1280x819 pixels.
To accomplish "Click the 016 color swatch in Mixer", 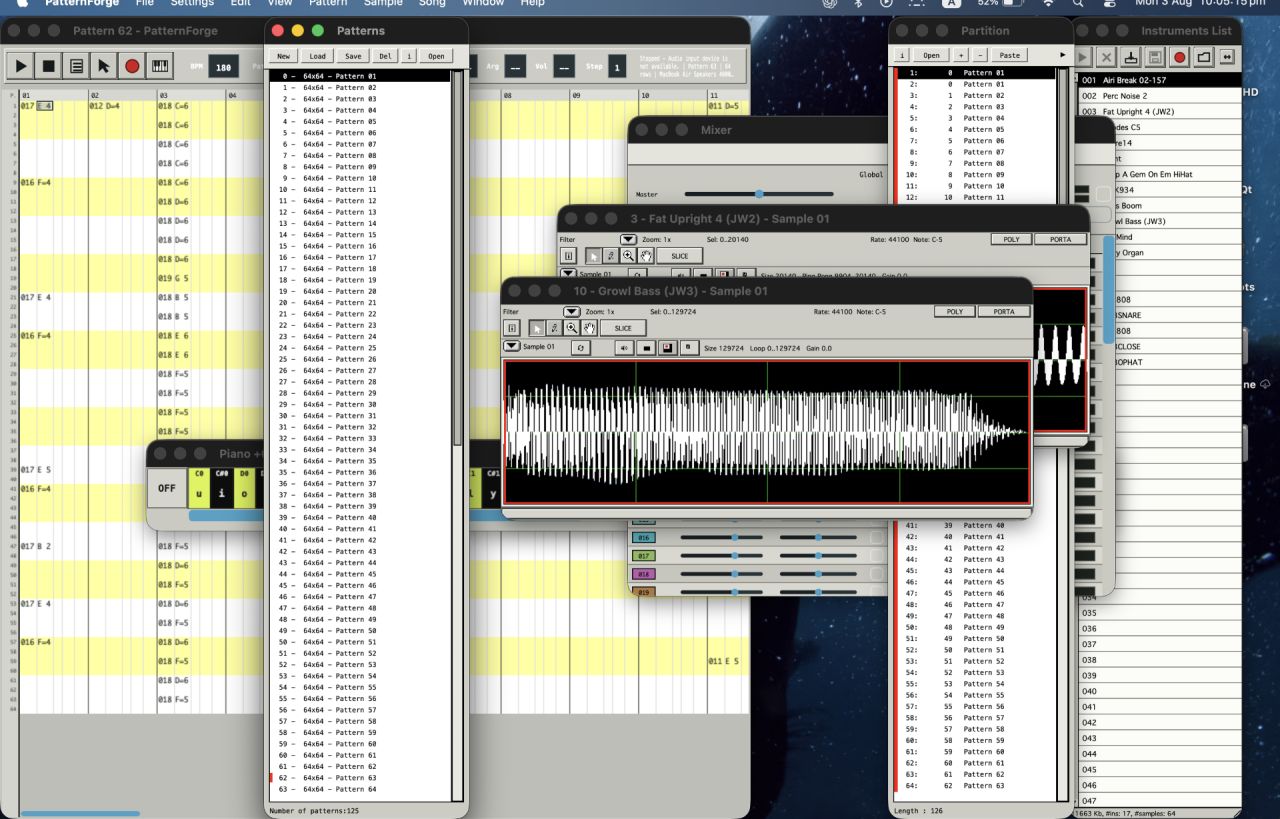I will 642,538.
